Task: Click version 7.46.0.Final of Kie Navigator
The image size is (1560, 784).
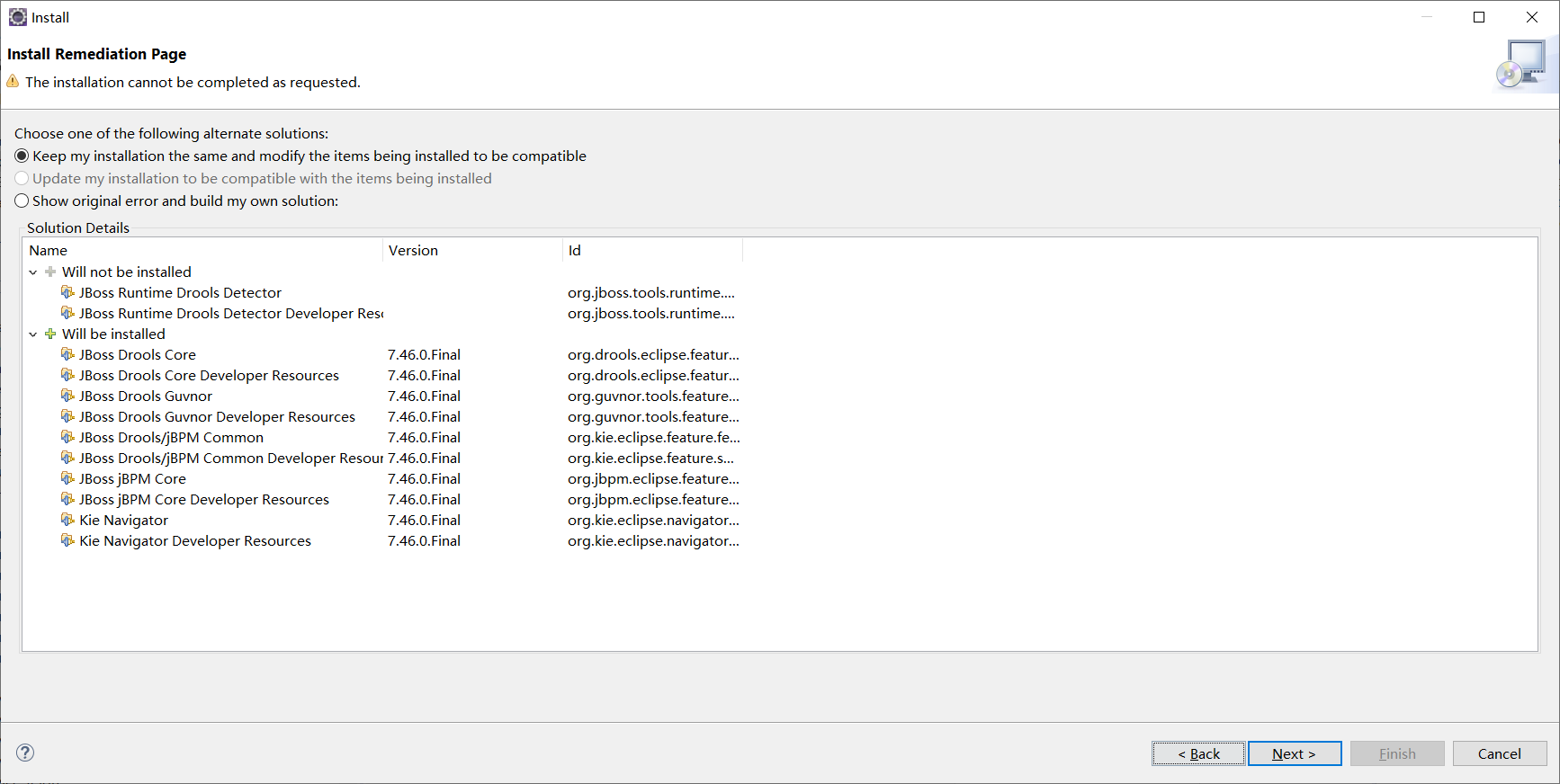Action: (424, 520)
